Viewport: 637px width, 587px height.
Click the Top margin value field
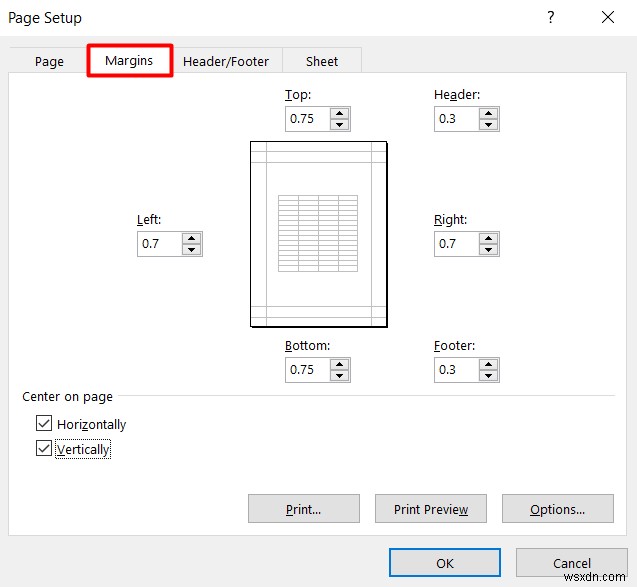308,119
